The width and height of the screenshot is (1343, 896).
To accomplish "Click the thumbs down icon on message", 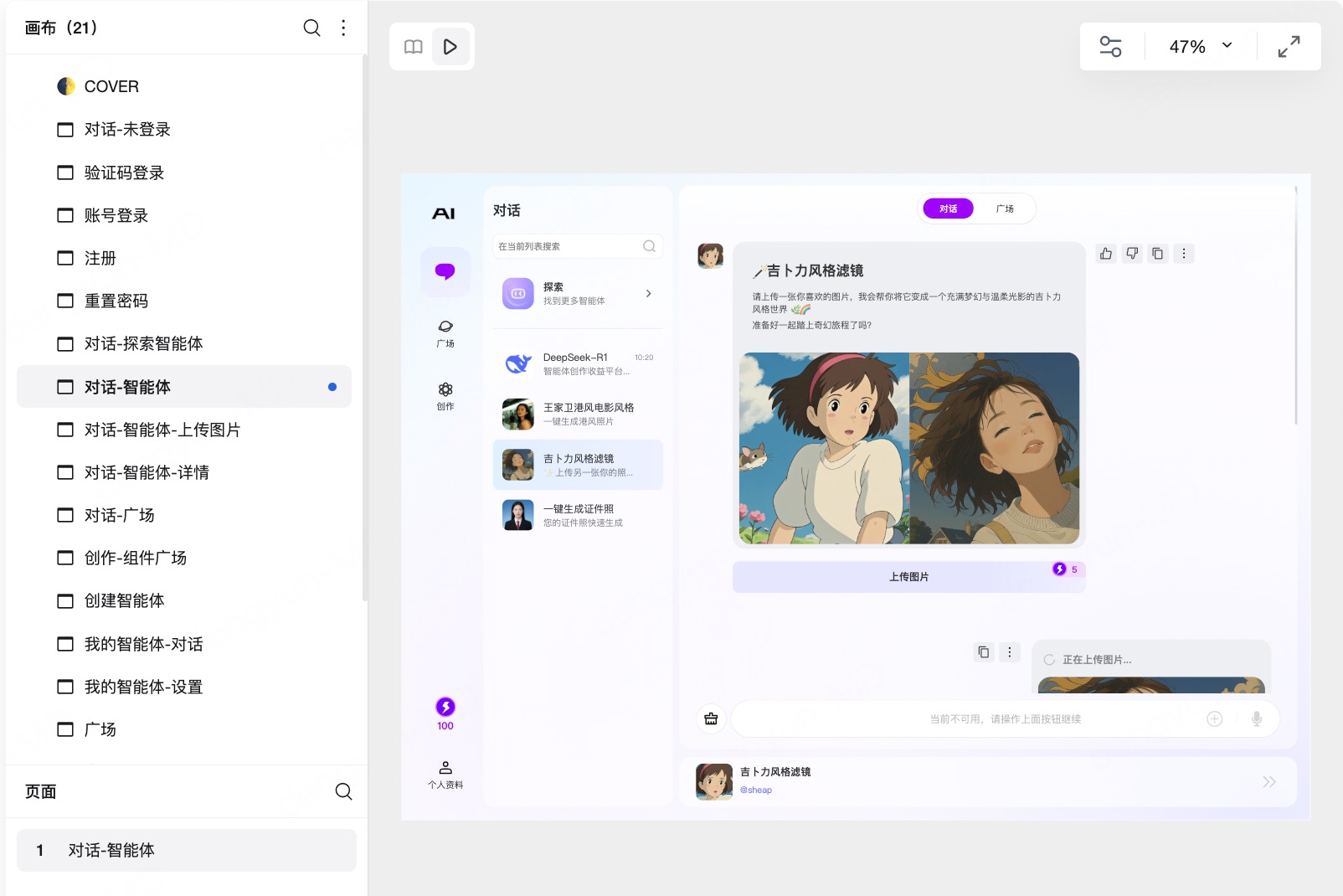I will click(1132, 253).
